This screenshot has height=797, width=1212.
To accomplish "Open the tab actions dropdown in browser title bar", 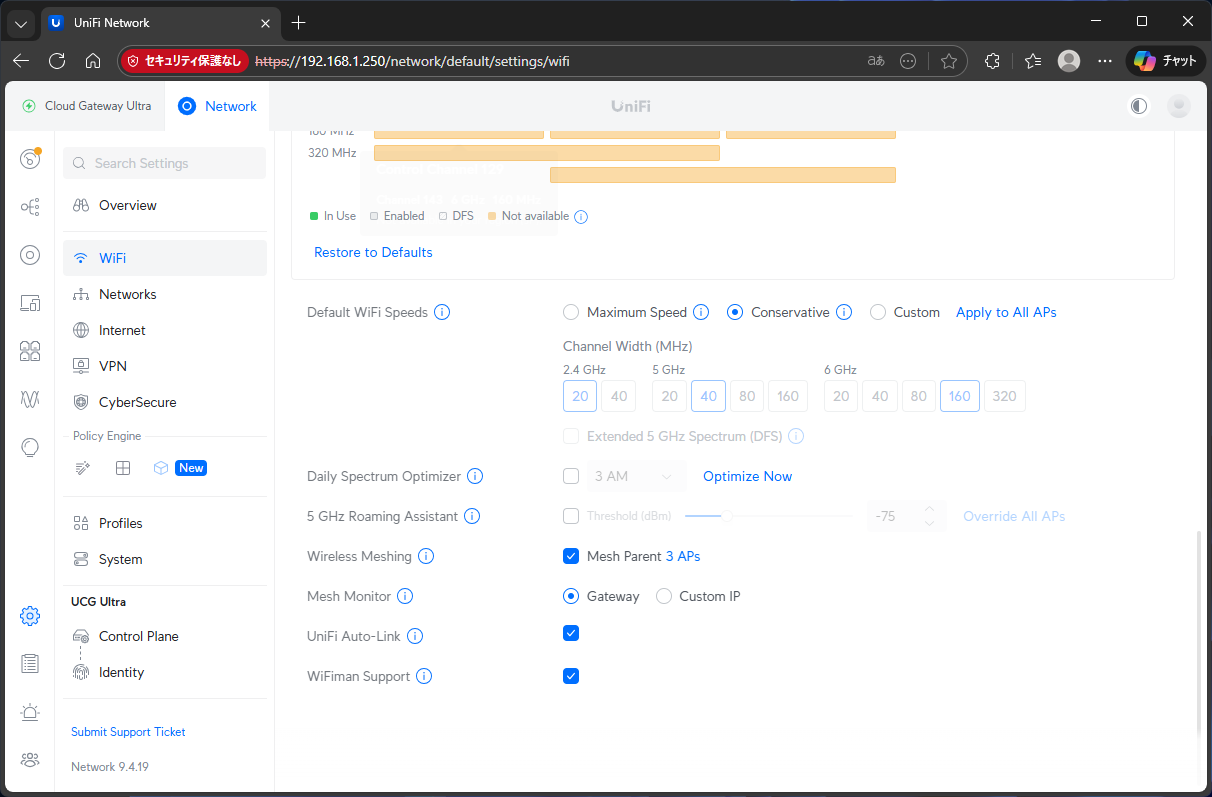I will pyautogui.click(x=20, y=22).
